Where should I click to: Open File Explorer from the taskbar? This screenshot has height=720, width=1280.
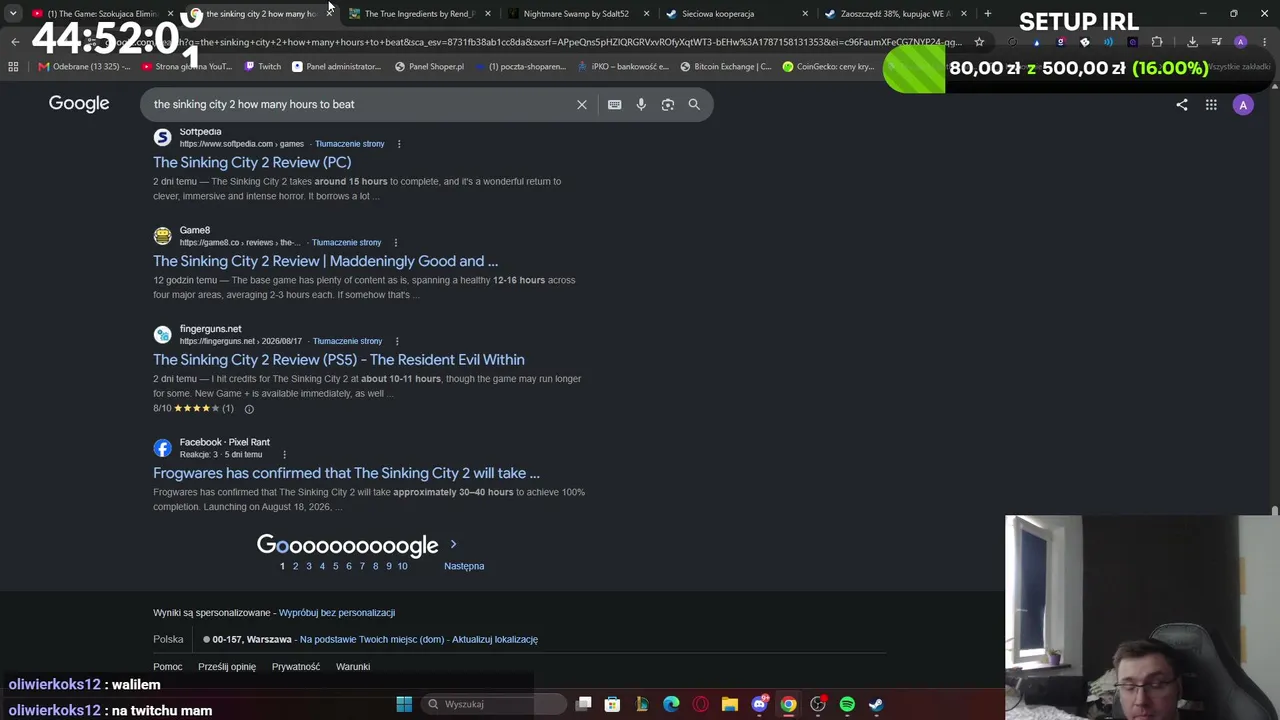click(730, 704)
